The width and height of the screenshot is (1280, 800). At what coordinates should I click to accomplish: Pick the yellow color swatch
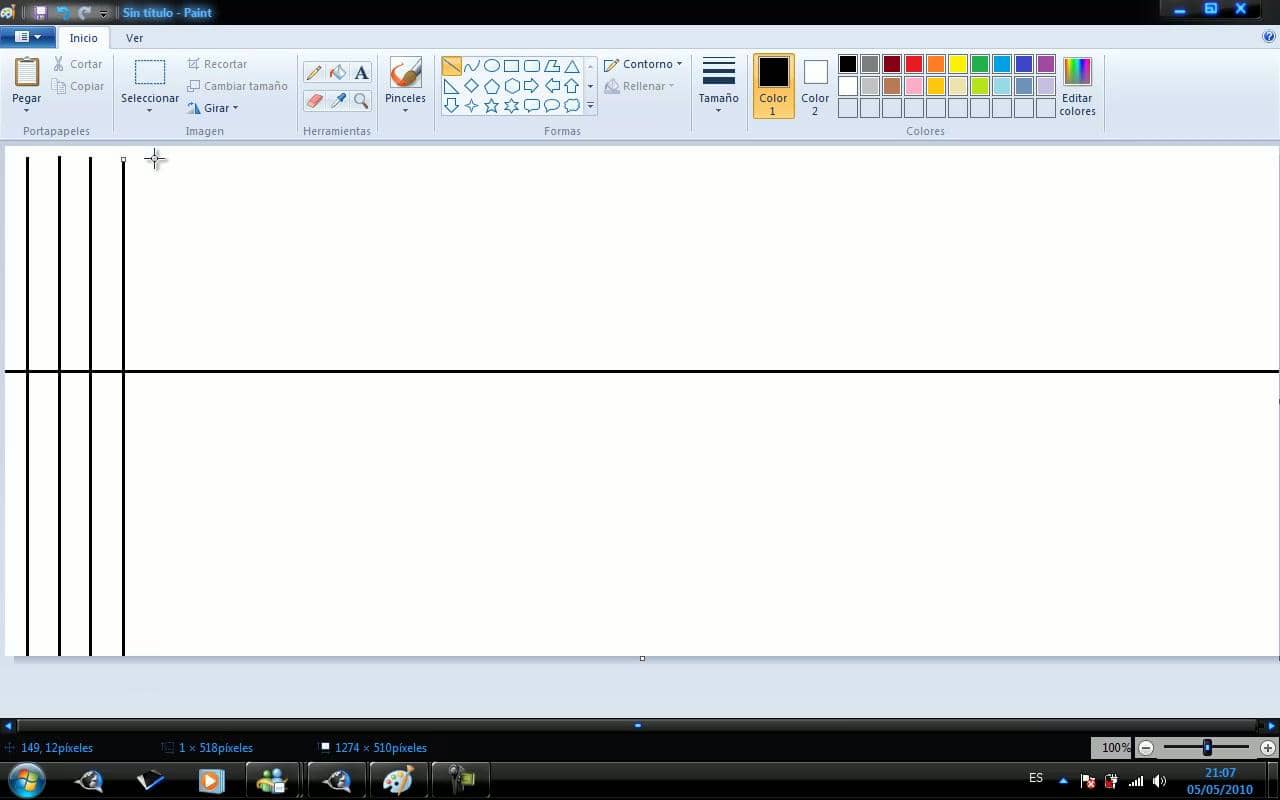958,64
